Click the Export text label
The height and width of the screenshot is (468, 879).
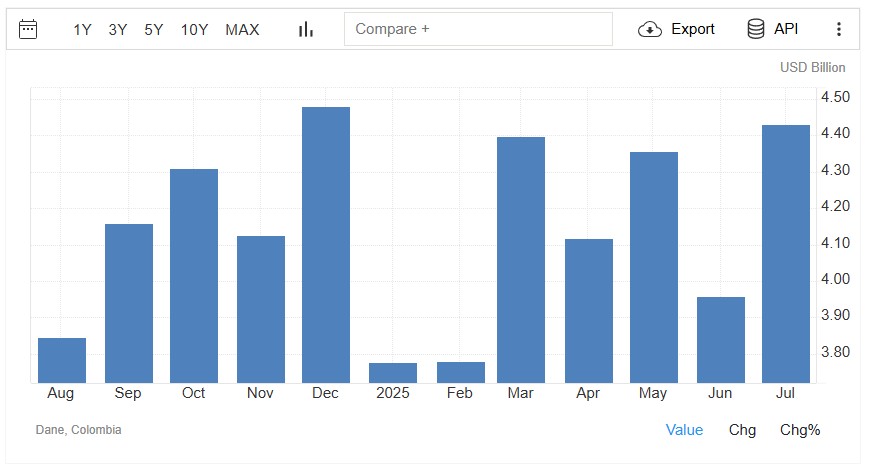tap(693, 29)
